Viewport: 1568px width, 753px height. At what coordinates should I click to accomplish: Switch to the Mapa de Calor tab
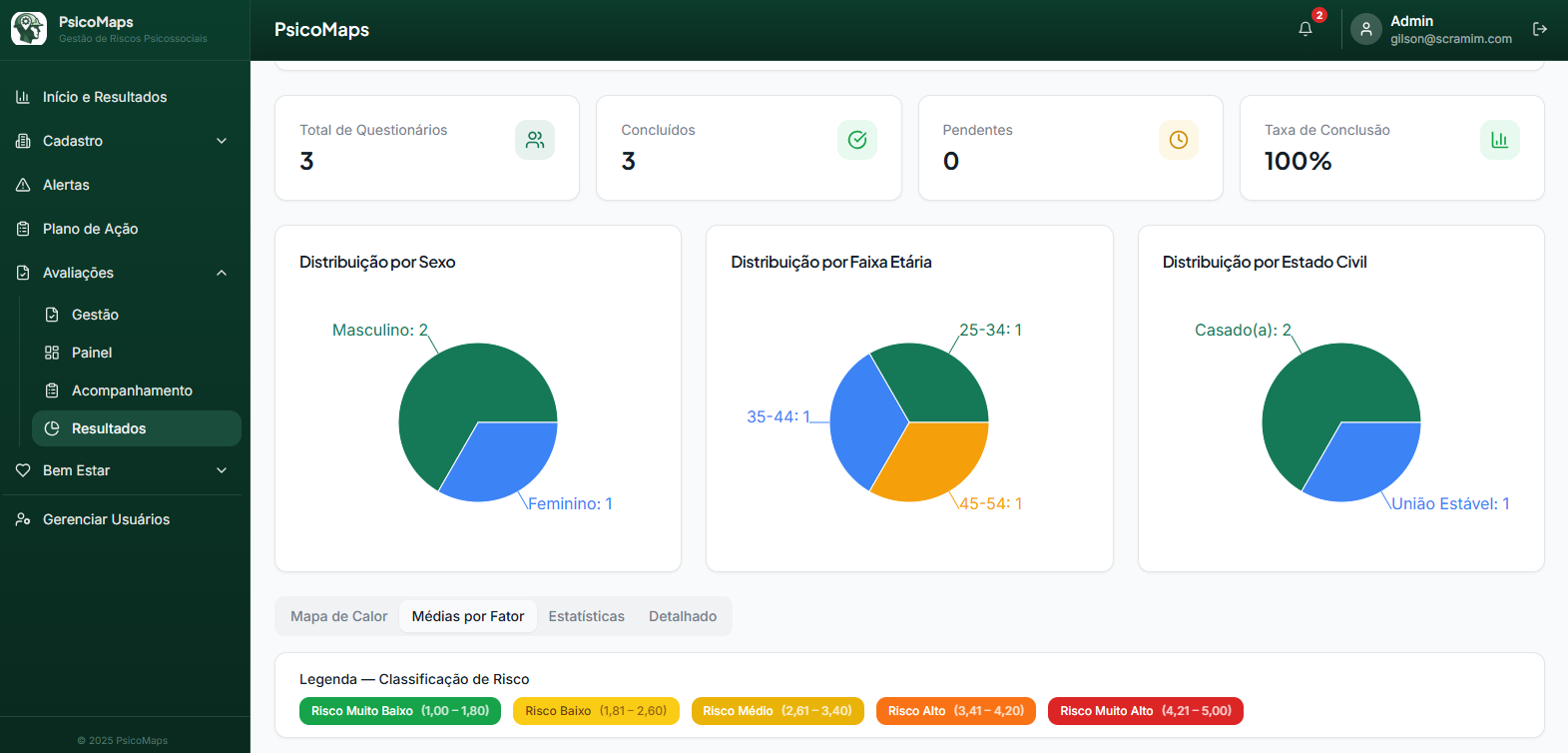(338, 616)
